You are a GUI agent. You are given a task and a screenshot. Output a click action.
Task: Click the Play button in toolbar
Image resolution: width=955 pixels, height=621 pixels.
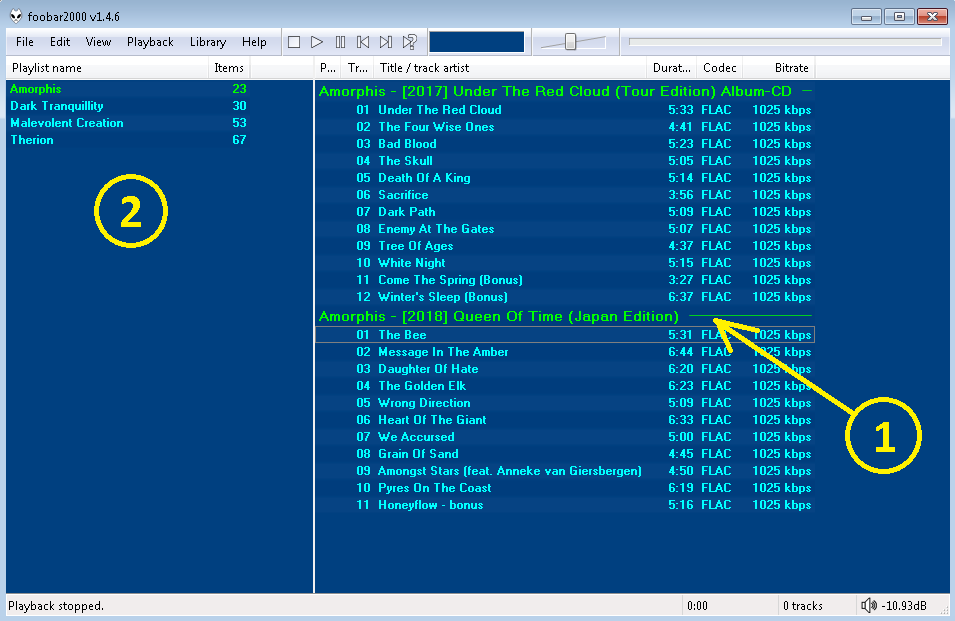[317, 42]
